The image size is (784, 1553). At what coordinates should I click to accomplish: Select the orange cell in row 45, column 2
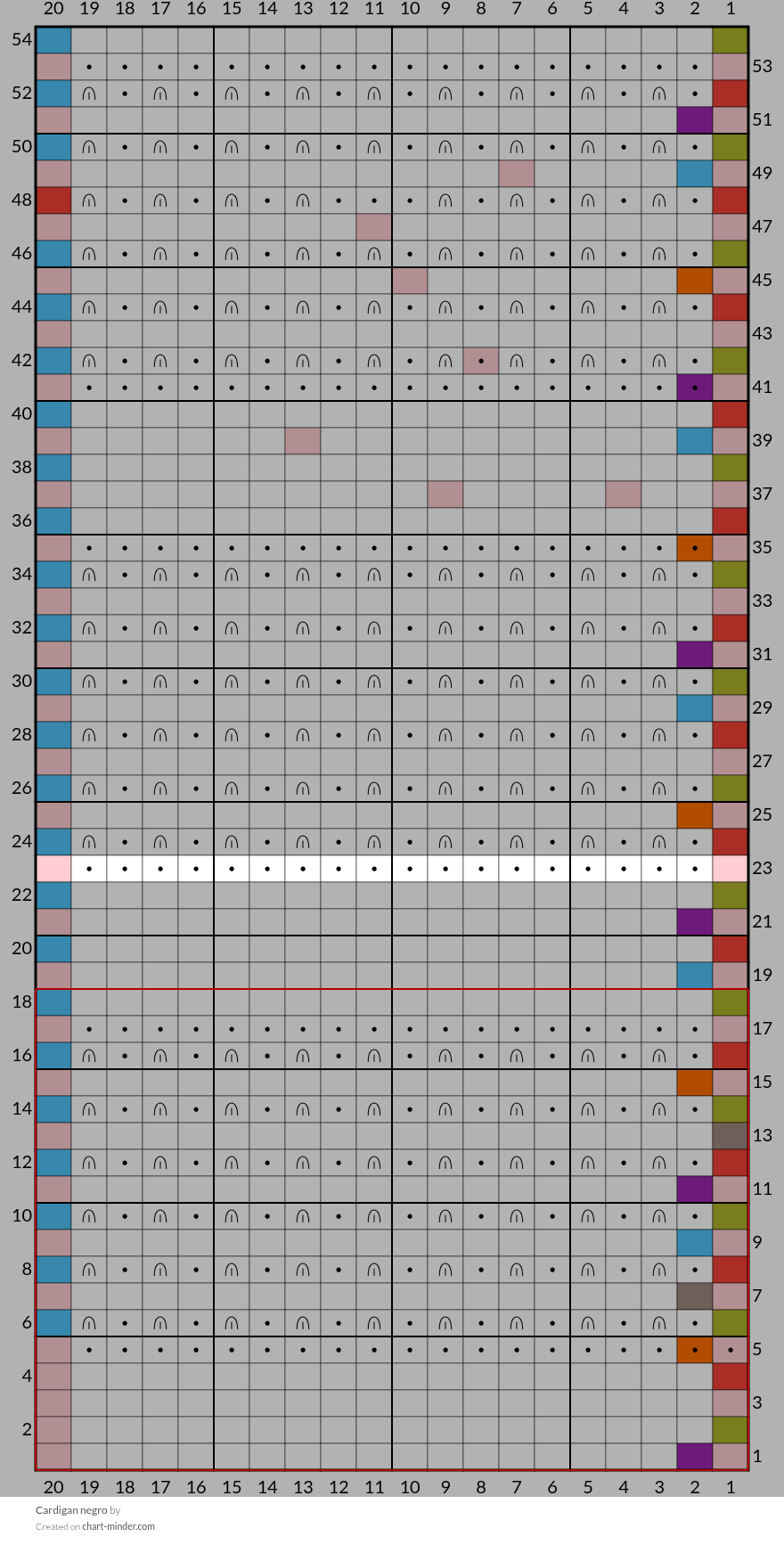[695, 281]
